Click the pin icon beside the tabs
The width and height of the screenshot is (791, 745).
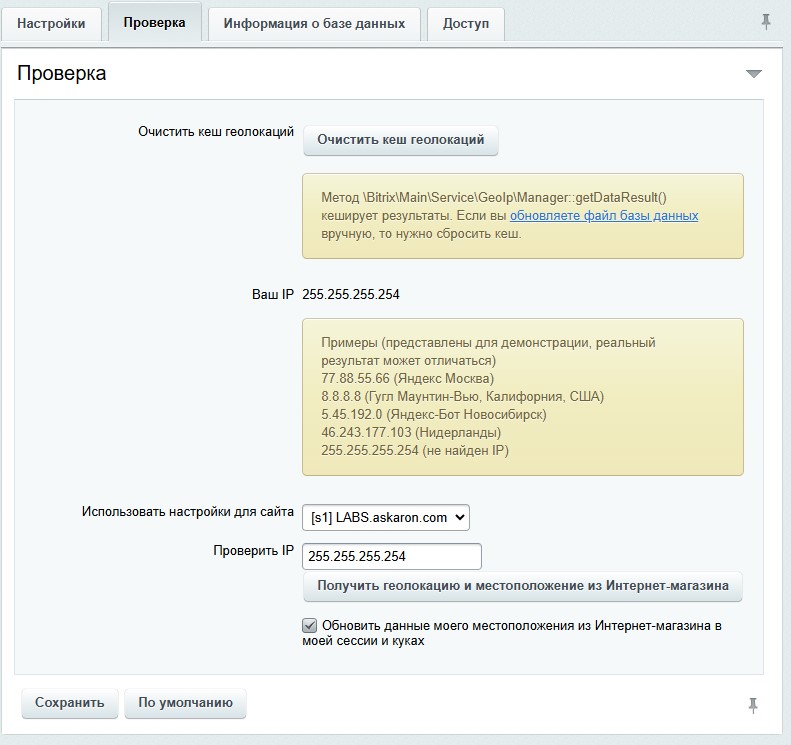coord(766,22)
